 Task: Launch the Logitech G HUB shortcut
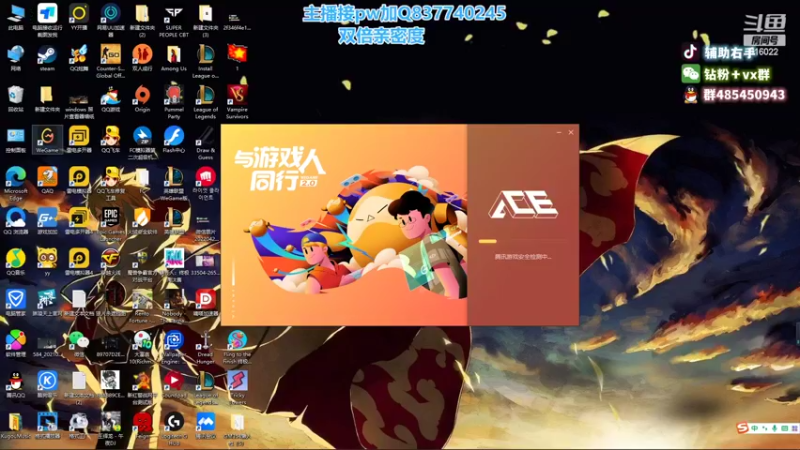tap(173, 429)
